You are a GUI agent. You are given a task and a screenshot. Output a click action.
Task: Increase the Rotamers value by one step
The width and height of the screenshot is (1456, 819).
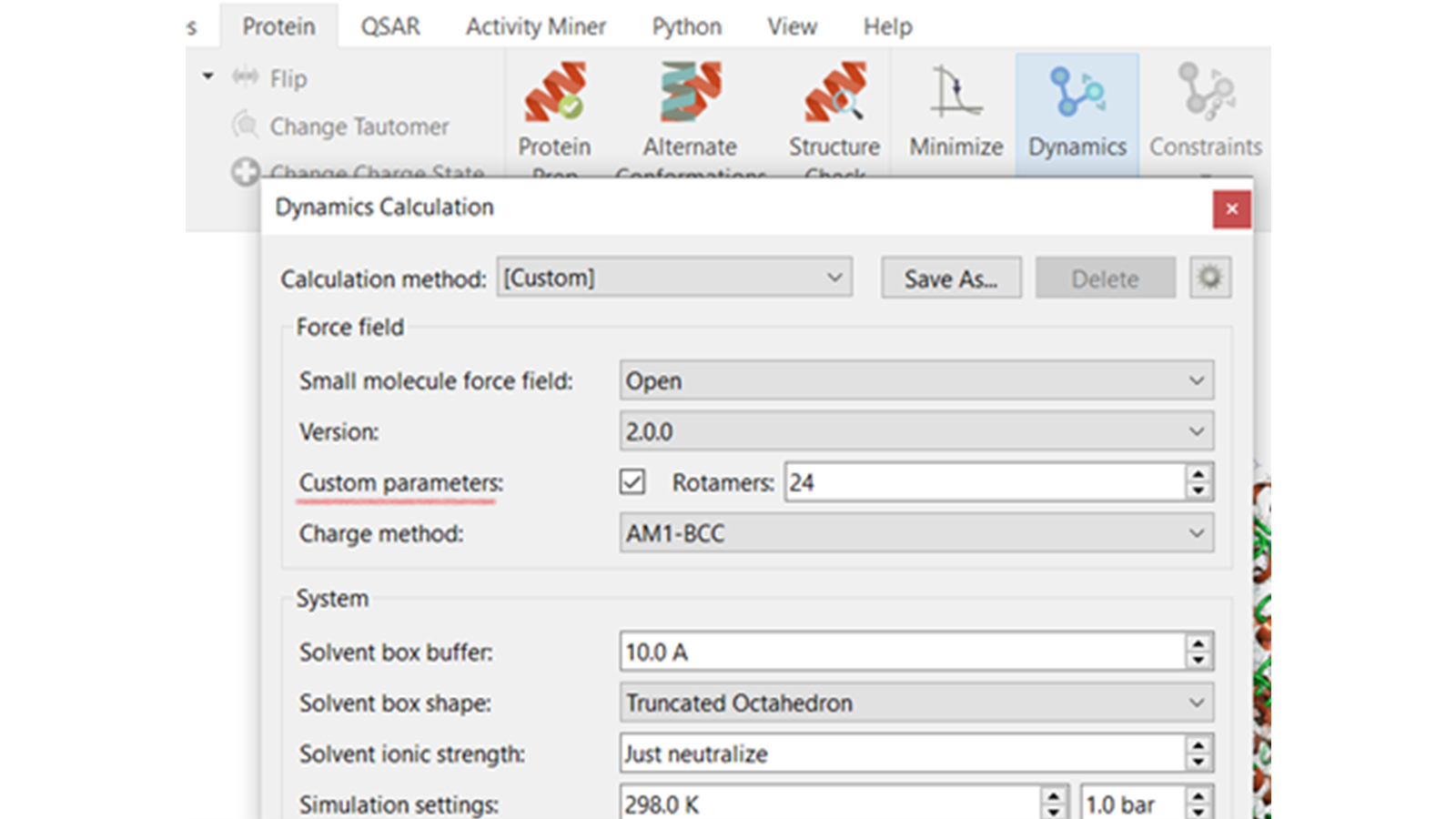point(1198,474)
